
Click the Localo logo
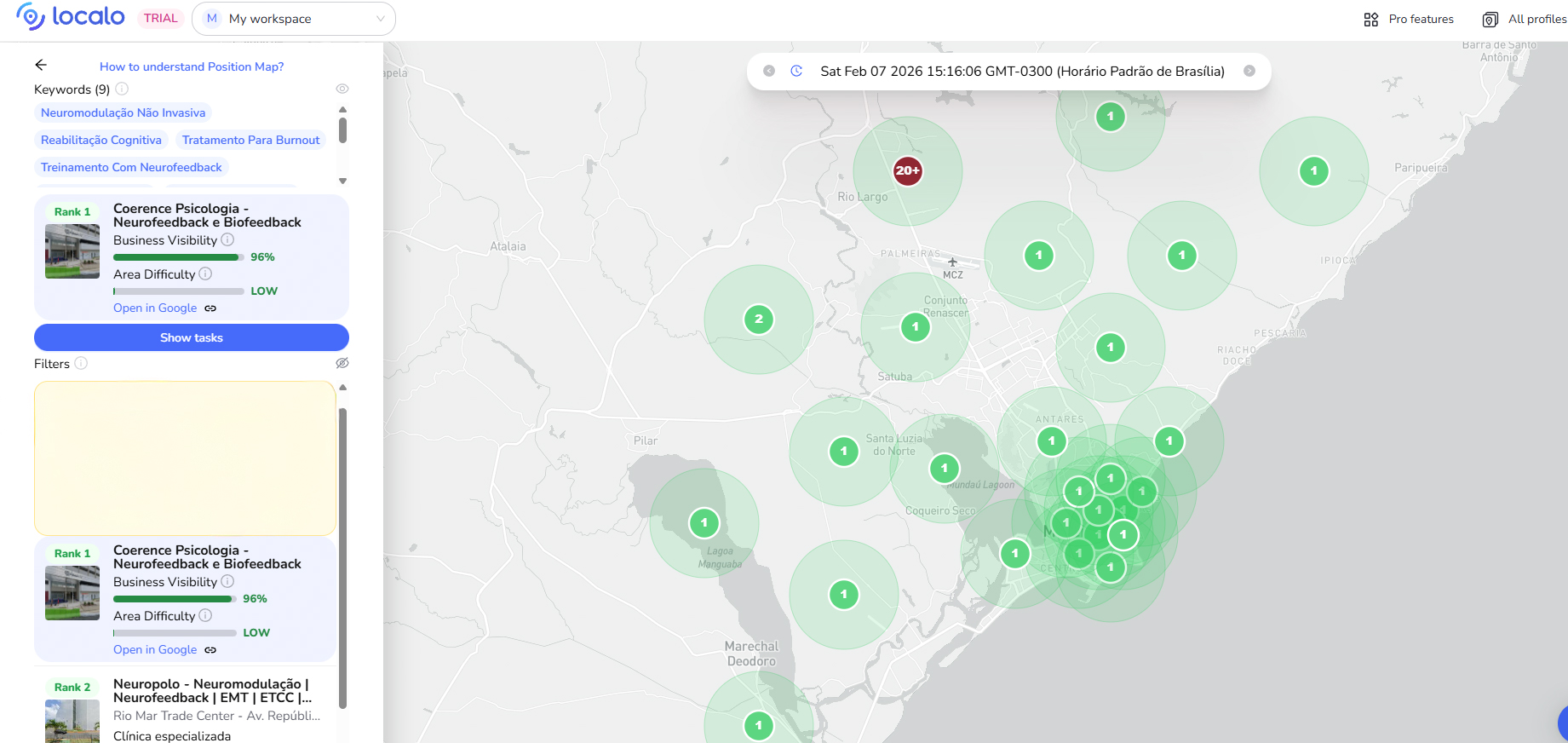71,17
